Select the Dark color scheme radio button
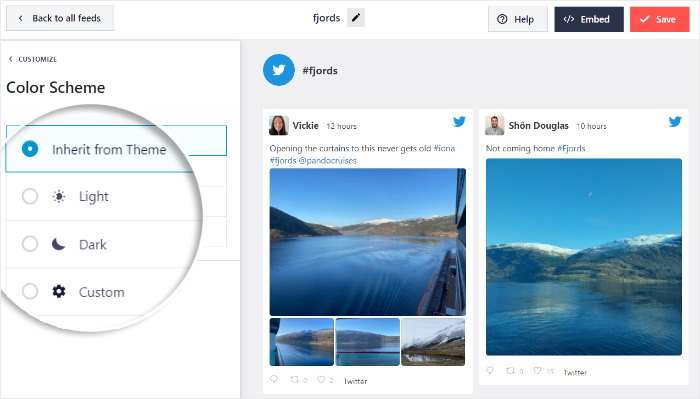This screenshot has height=399, width=700. point(30,244)
